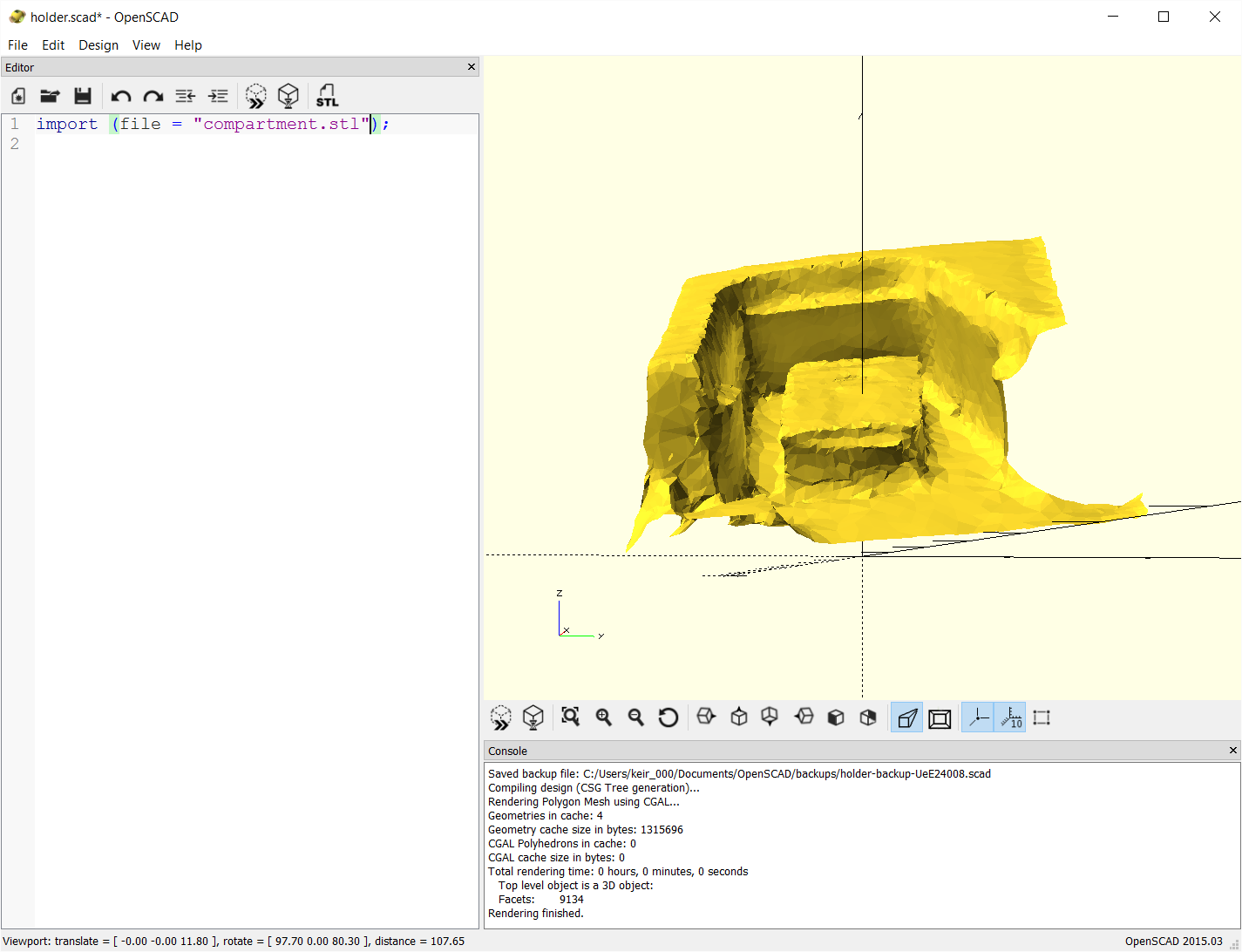Open the Help menu

pos(188,45)
